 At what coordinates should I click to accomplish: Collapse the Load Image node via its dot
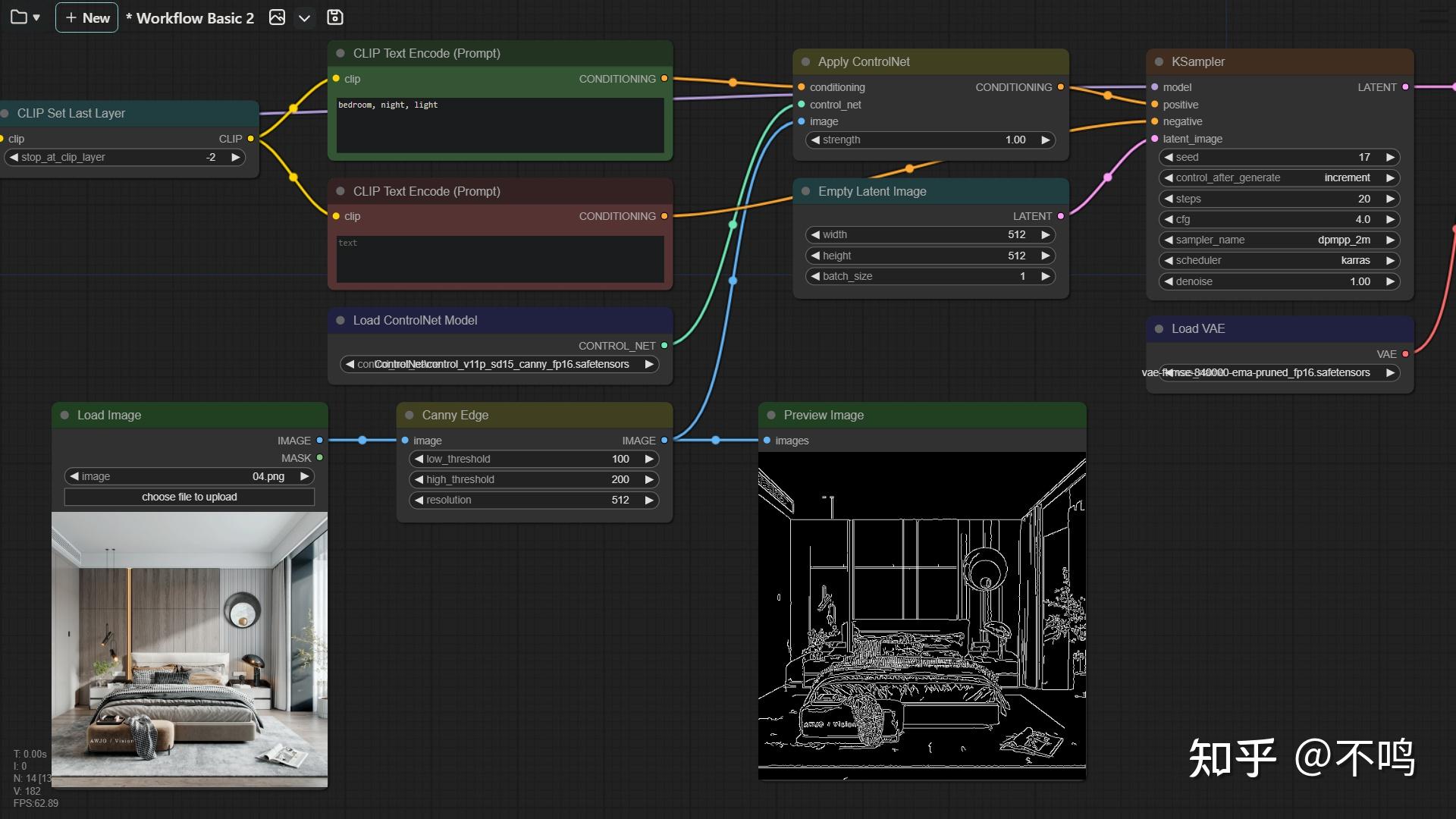coord(64,416)
